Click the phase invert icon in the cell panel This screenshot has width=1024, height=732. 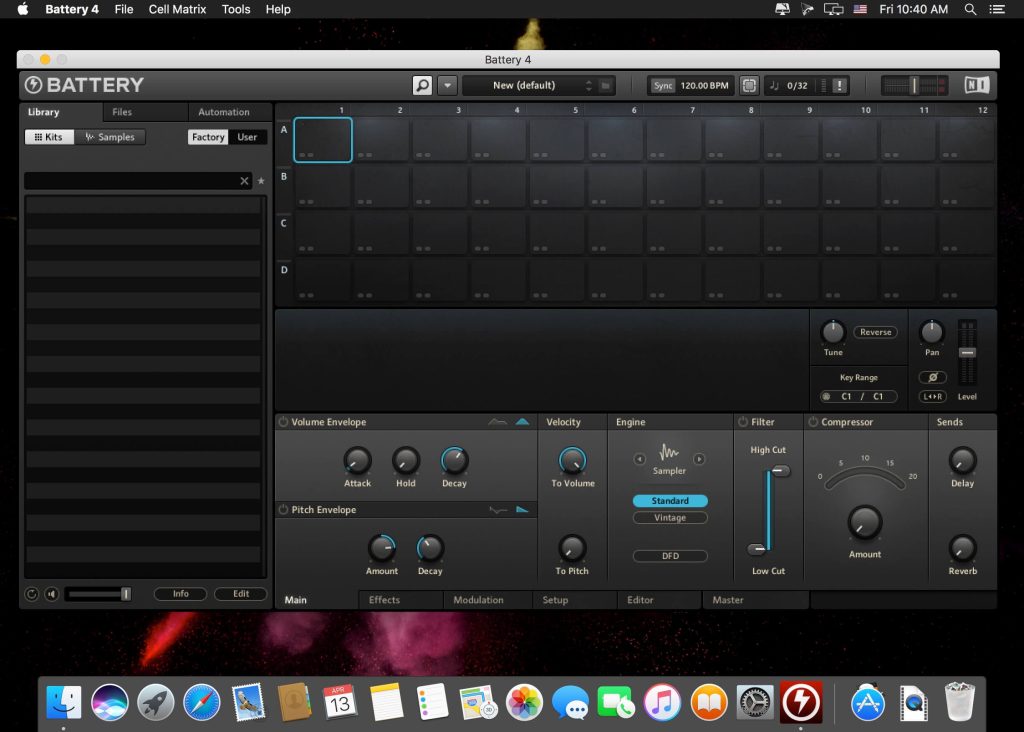934,377
